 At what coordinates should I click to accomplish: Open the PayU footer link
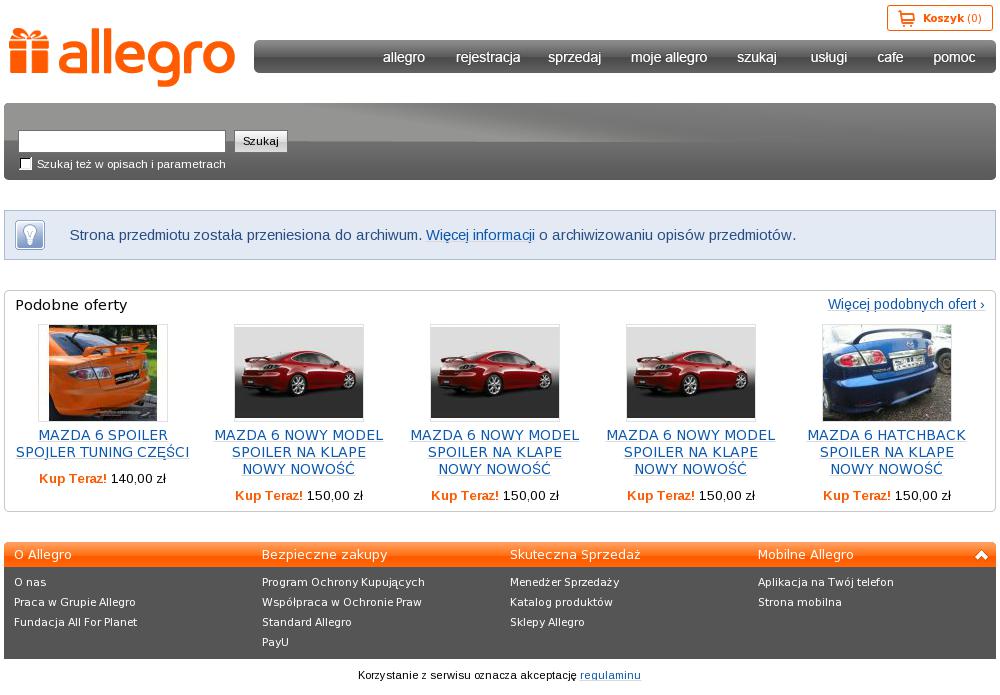275,642
